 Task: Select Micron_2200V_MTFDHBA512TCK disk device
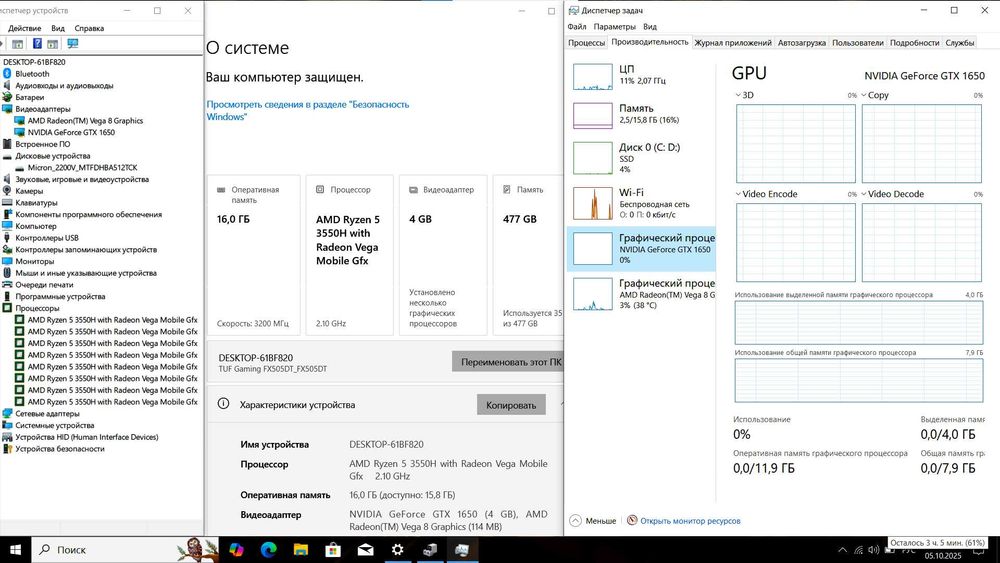click(x=82, y=168)
